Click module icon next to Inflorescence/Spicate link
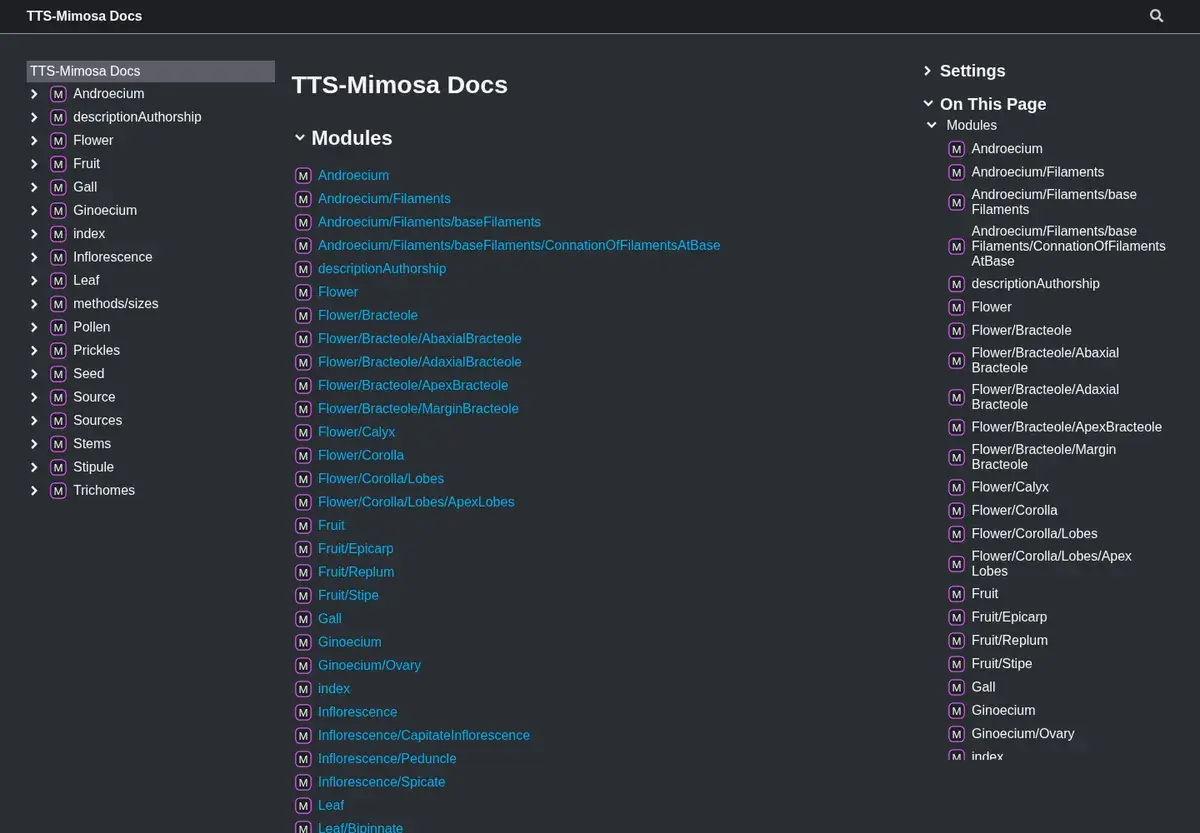1200x833 pixels. pos(303,783)
